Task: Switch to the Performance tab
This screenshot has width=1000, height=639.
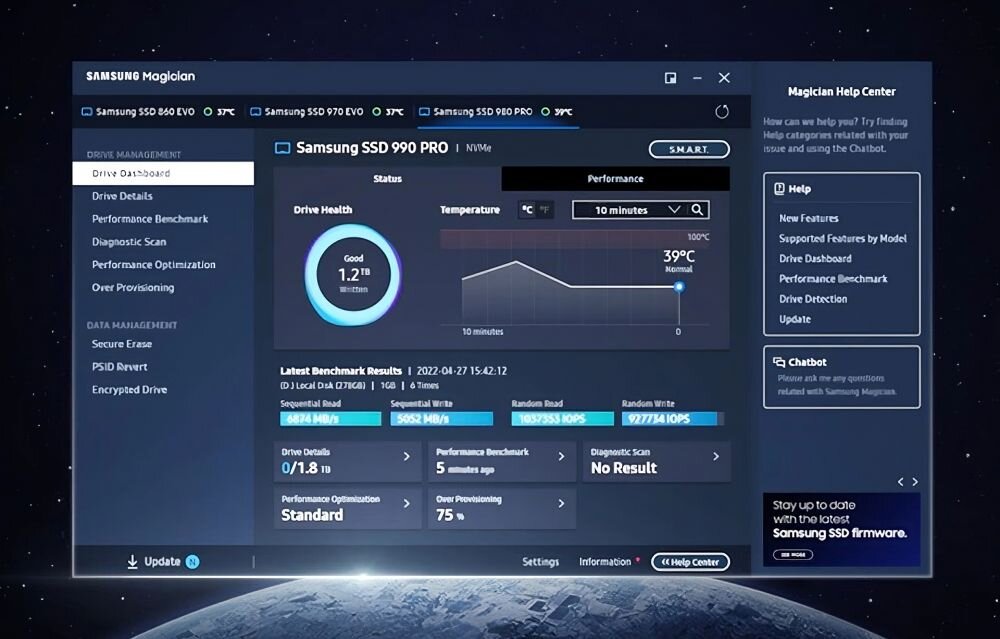Action: pos(614,178)
